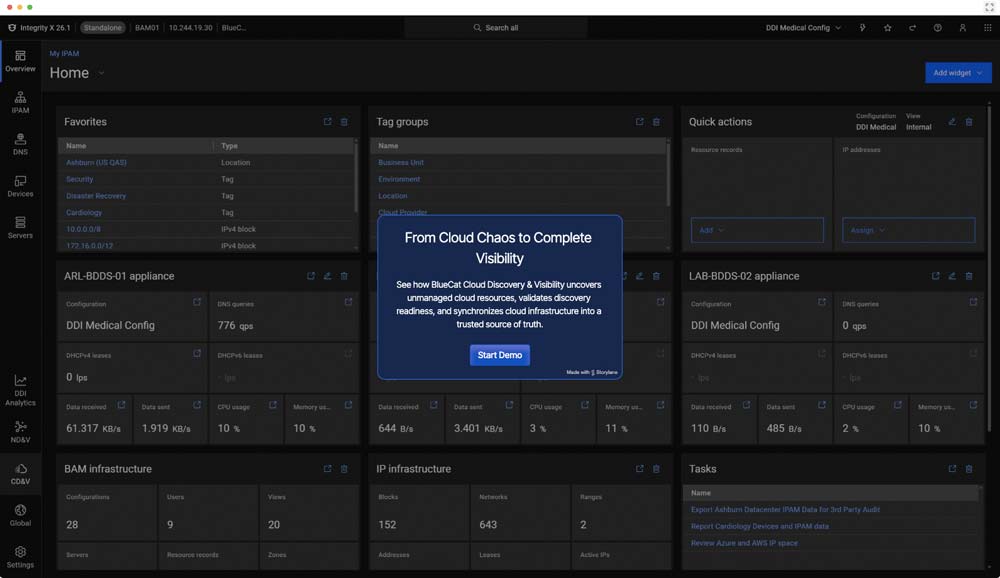Delete the Tasks widget
Image resolution: width=1000 pixels, height=578 pixels.
969,468
